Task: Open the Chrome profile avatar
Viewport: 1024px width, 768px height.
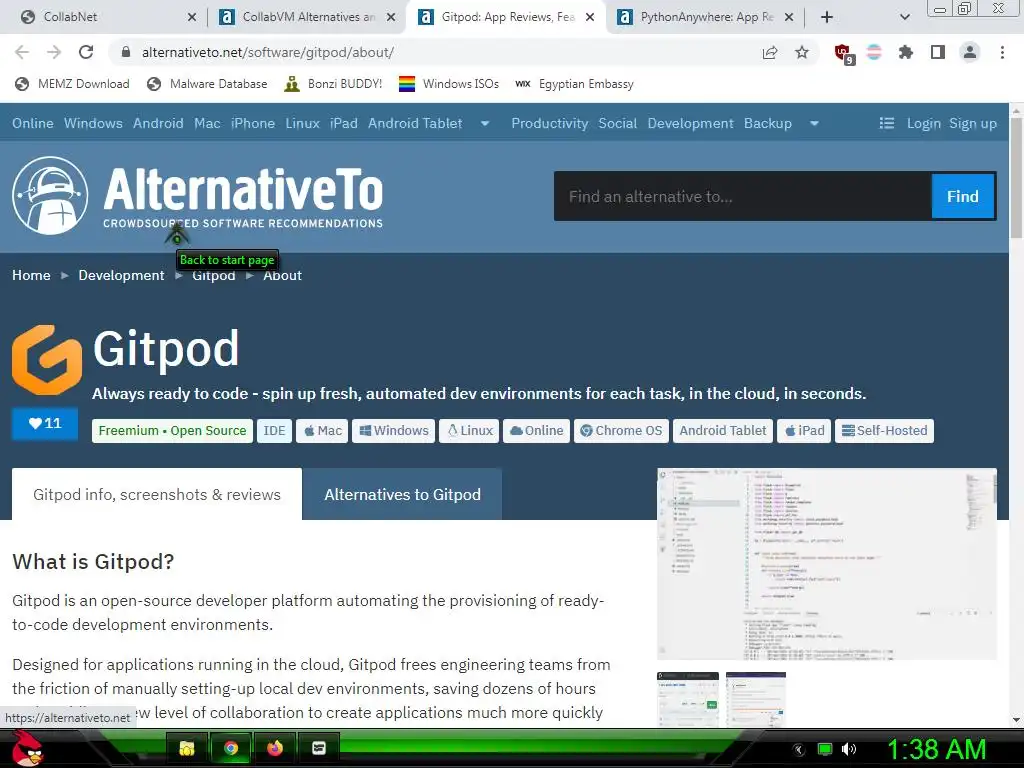Action: (970, 52)
